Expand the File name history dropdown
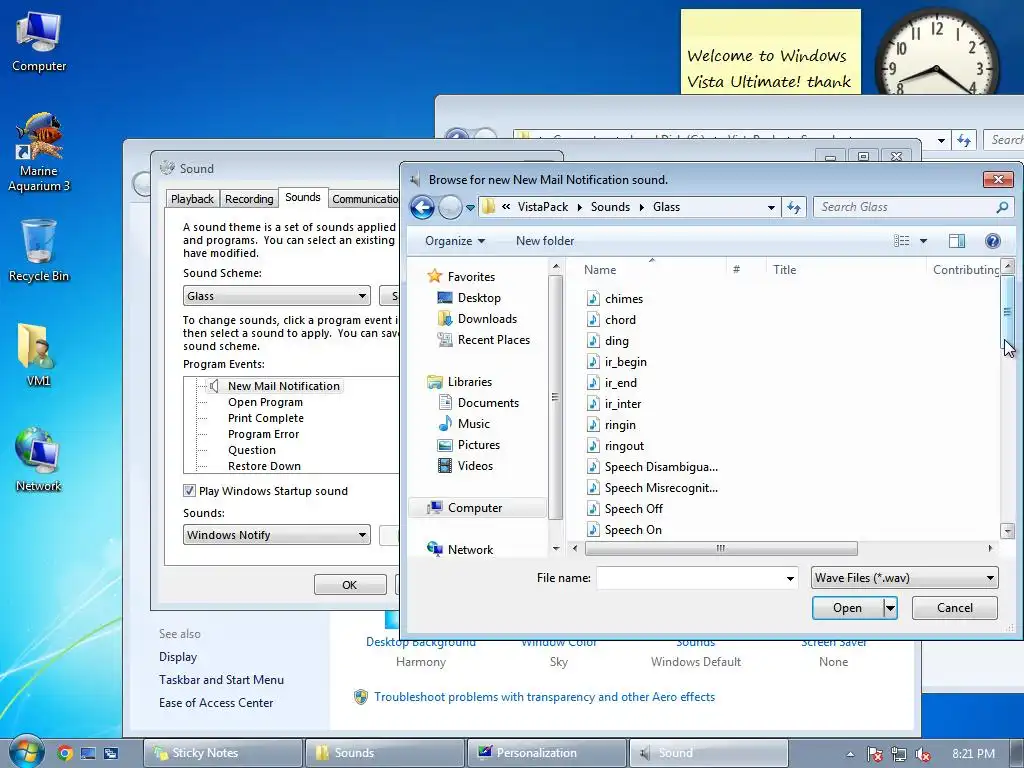The height and width of the screenshot is (768, 1024). click(x=790, y=578)
